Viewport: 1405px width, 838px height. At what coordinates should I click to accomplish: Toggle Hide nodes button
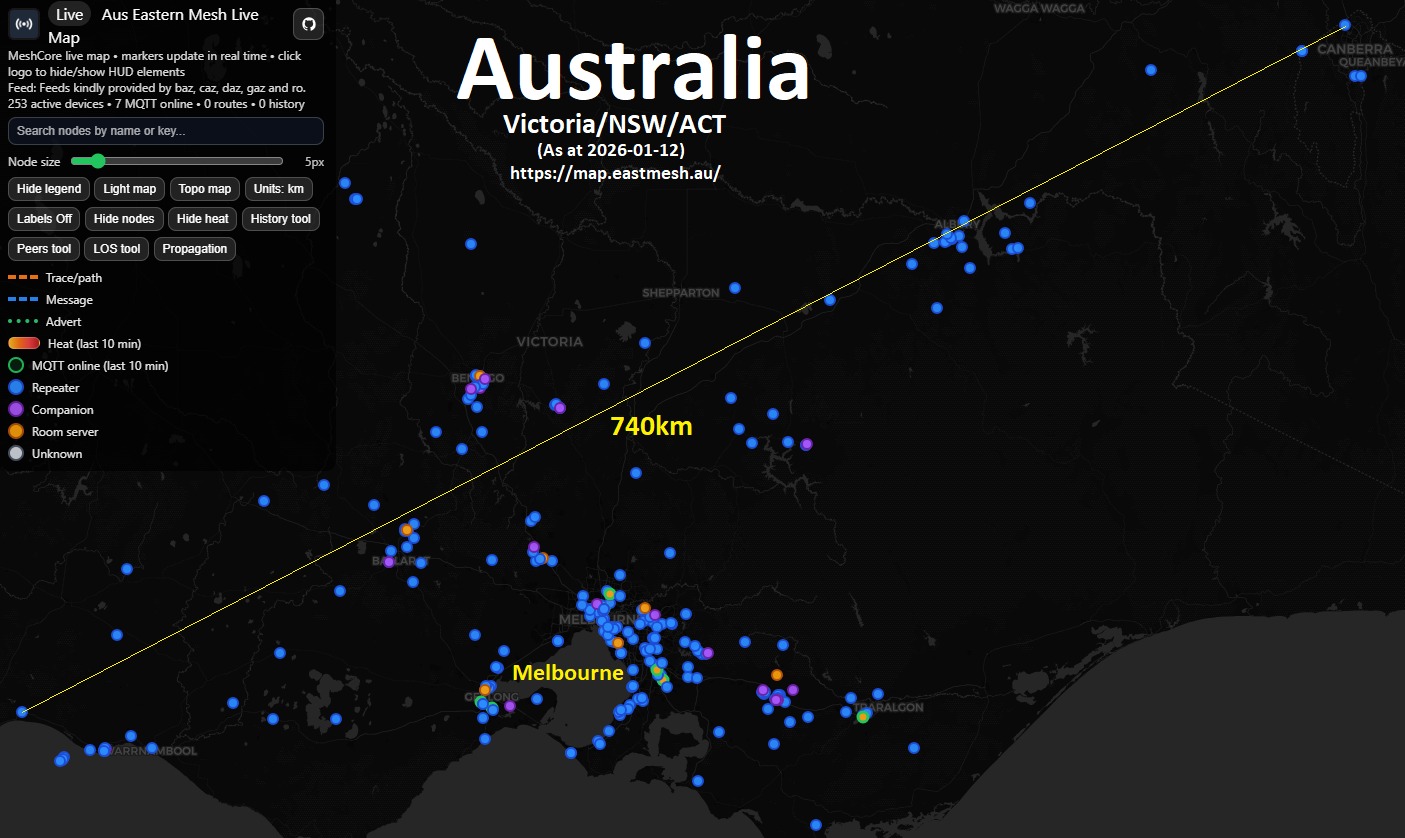125,219
